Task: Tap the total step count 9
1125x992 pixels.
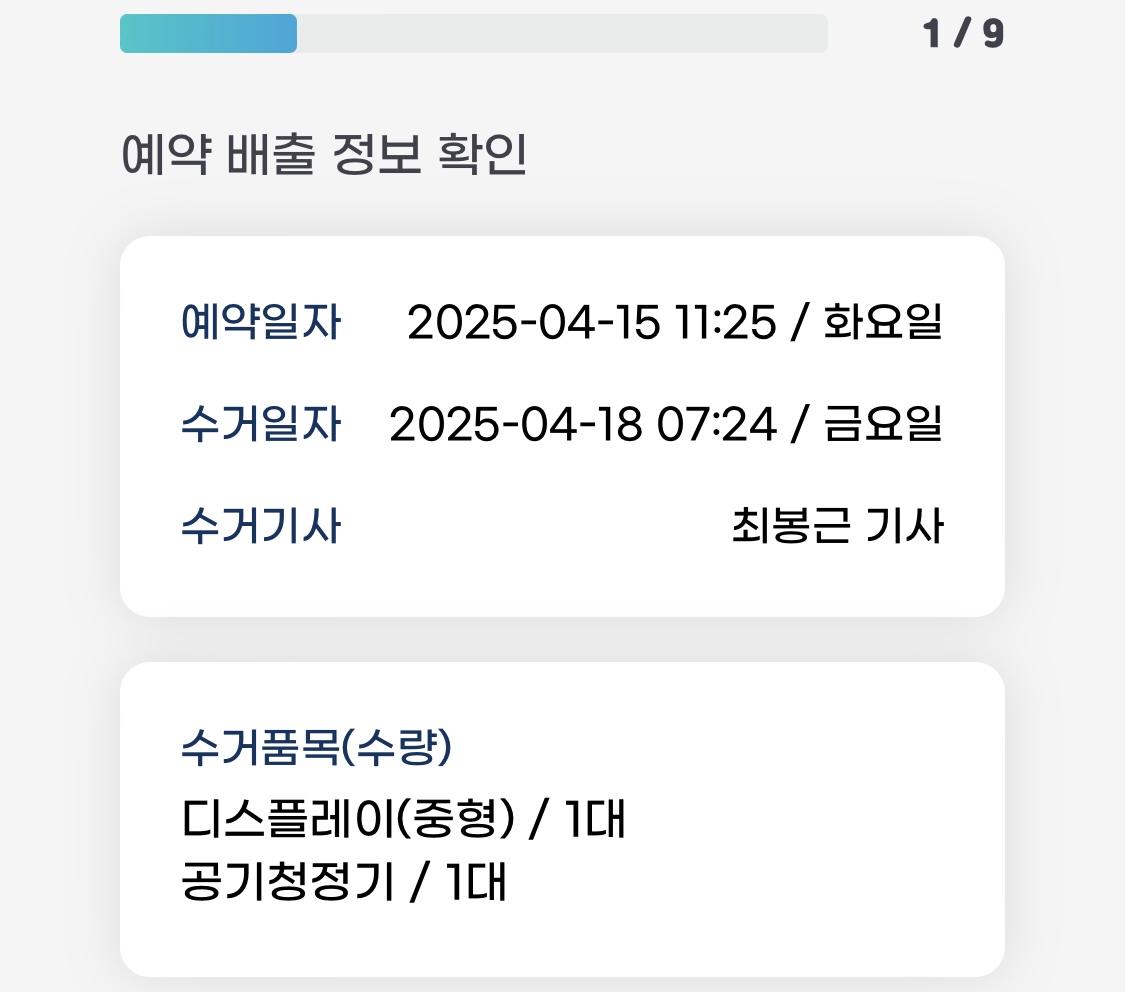Action: [992, 35]
